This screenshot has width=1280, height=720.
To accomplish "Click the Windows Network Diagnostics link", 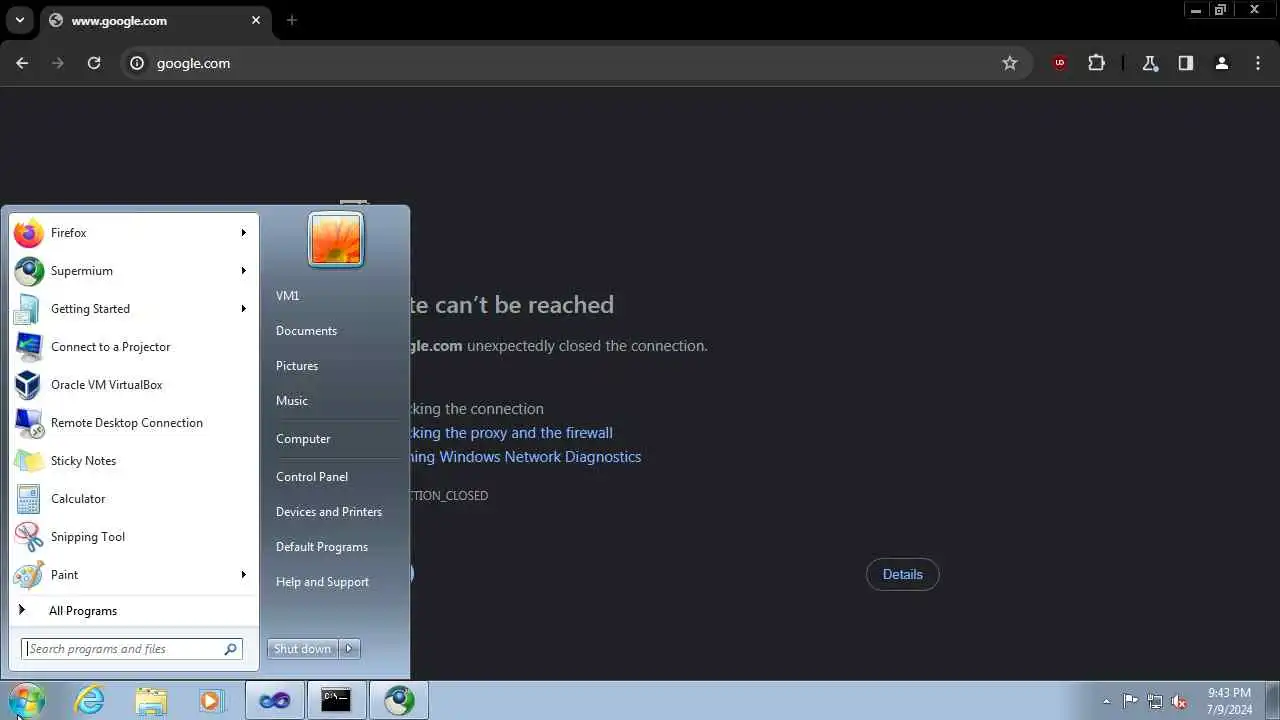I will pos(525,457).
